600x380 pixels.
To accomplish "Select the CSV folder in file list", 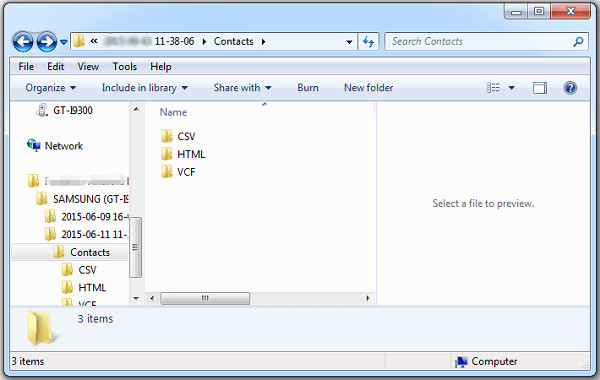I will pos(178,136).
